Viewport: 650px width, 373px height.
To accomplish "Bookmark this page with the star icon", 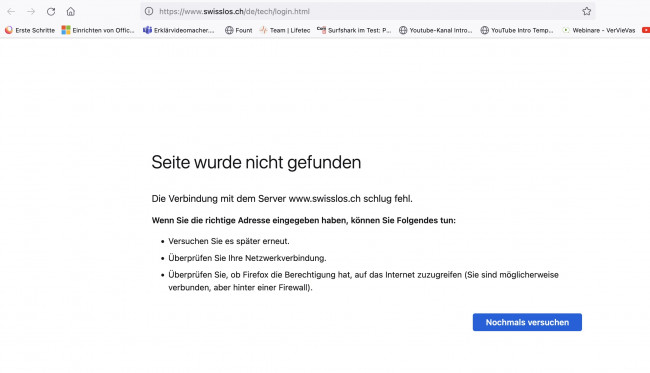I will (587, 12).
